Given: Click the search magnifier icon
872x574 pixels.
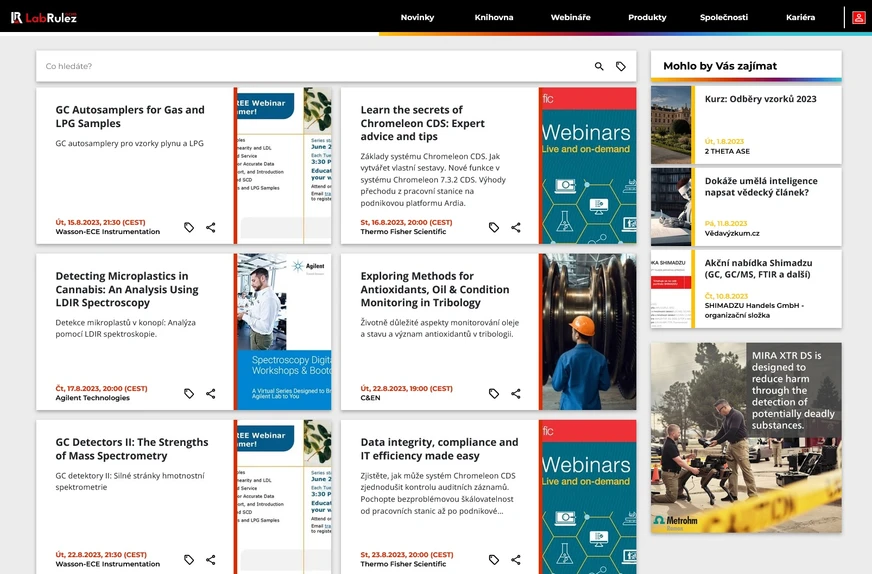Looking at the screenshot, I should pos(599,66).
